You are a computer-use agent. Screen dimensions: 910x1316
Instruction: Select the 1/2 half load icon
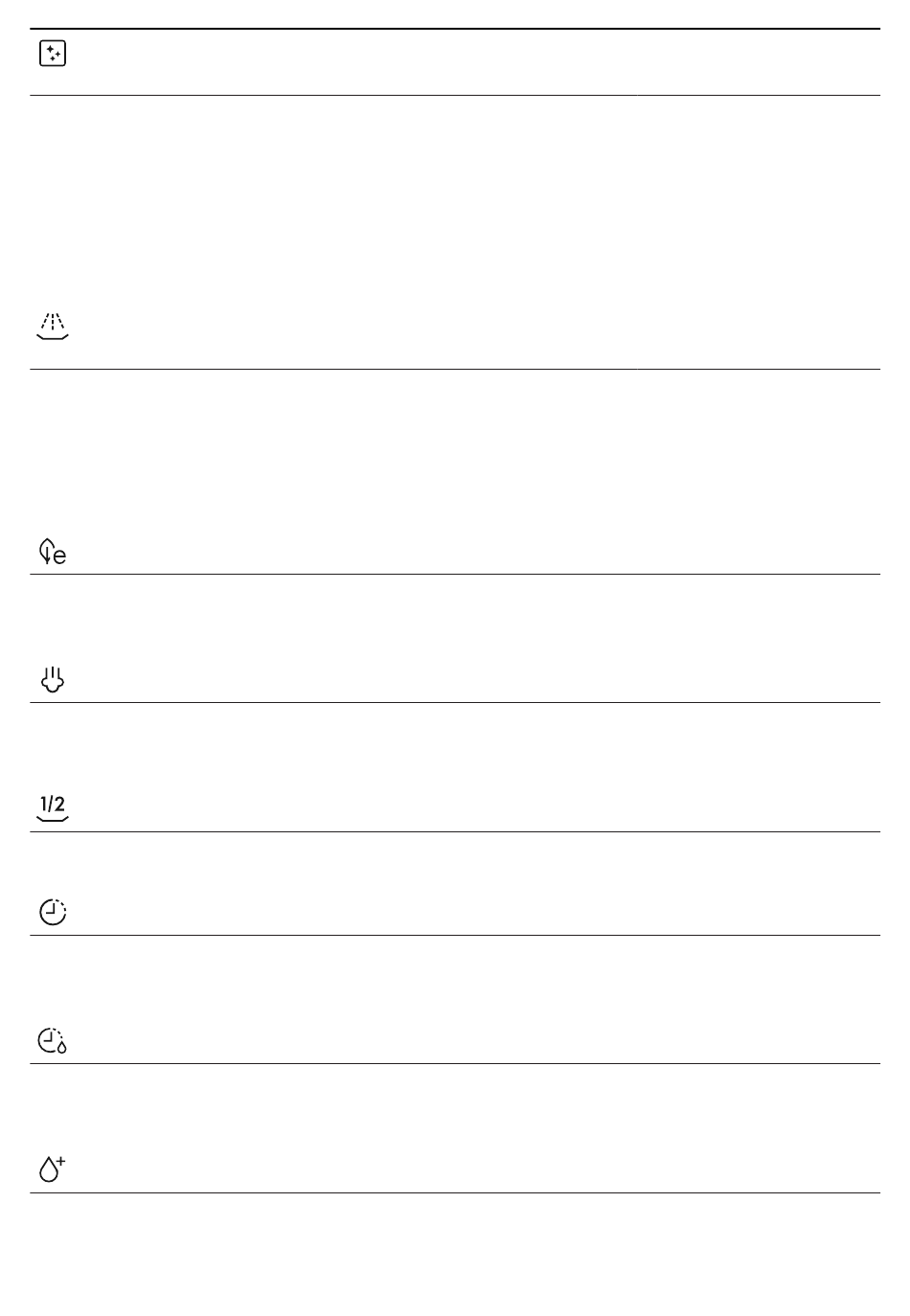[x=53, y=807]
